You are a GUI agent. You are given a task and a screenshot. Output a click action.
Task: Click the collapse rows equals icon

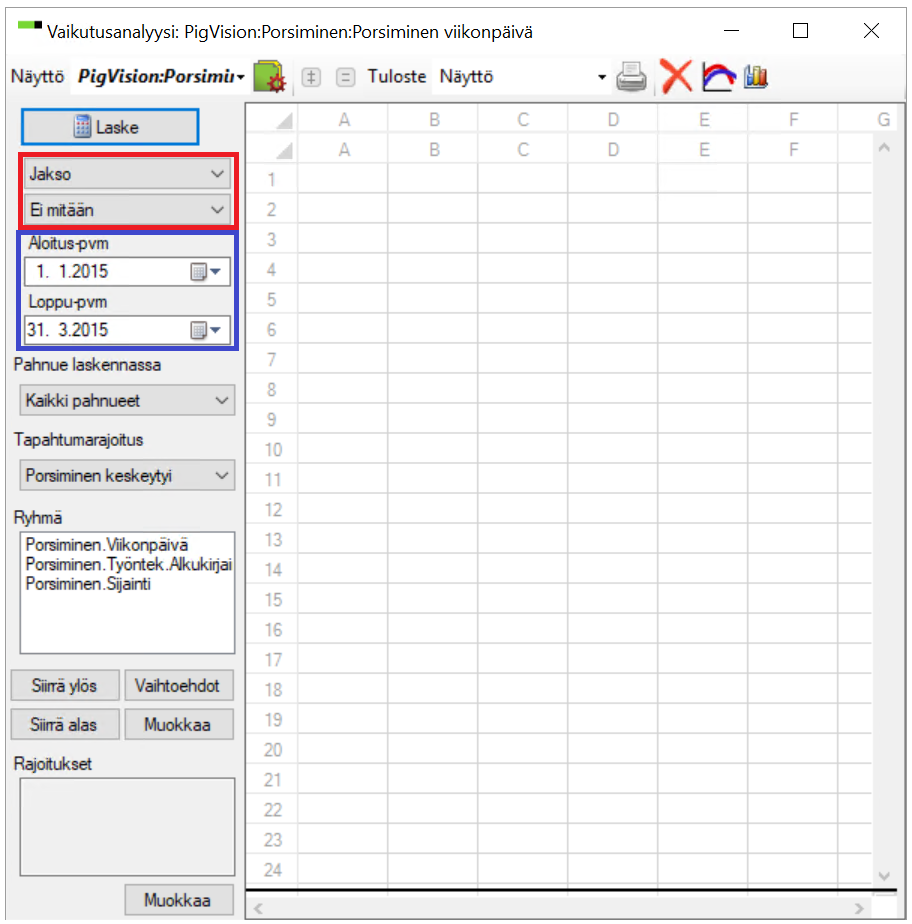point(345,77)
